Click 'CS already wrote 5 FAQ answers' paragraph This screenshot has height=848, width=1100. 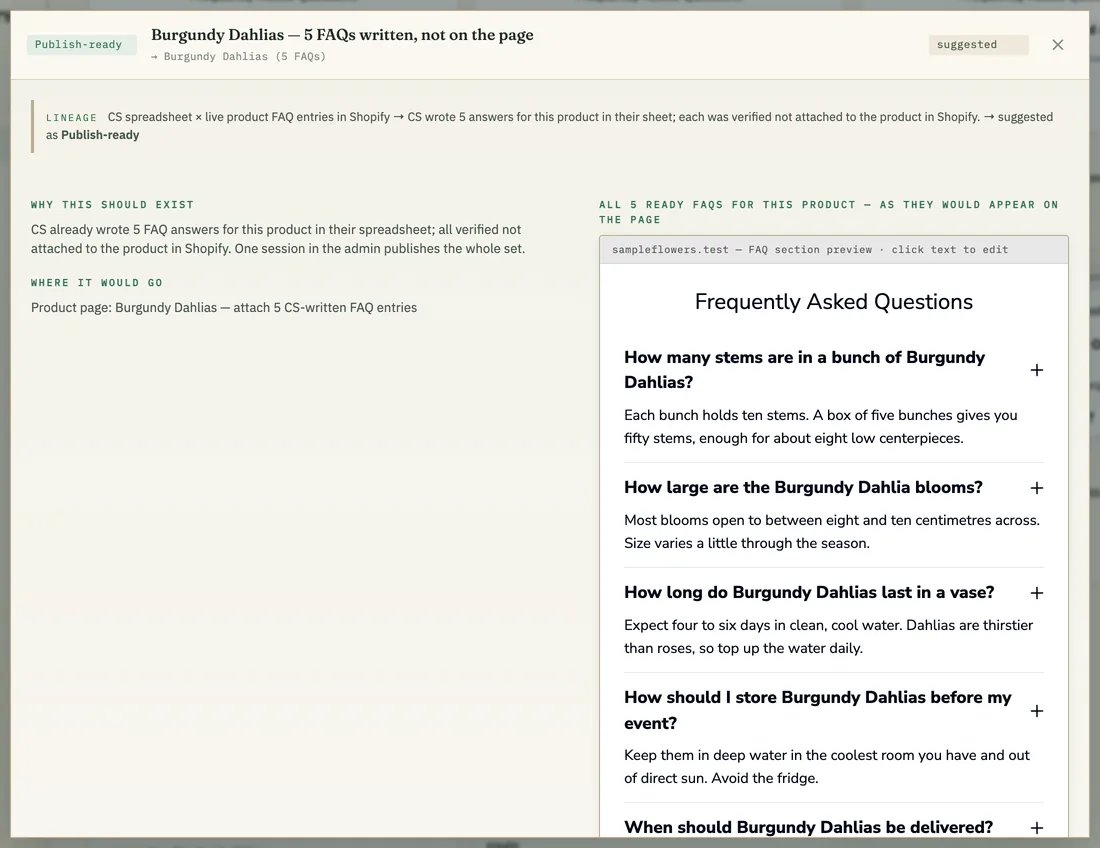[278, 239]
